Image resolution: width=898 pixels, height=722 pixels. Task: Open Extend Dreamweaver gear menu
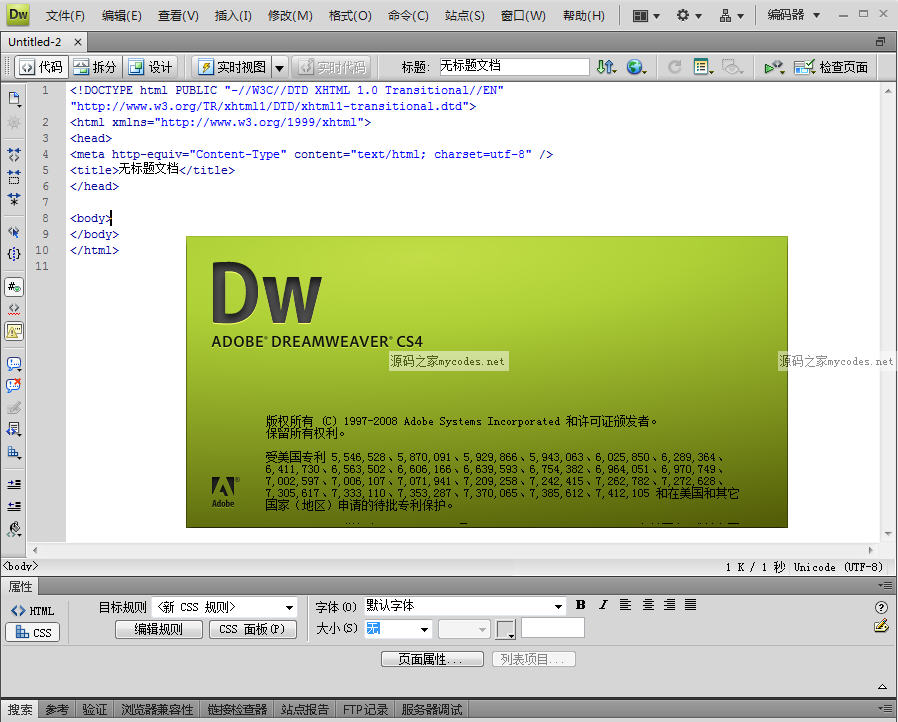(x=688, y=16)
